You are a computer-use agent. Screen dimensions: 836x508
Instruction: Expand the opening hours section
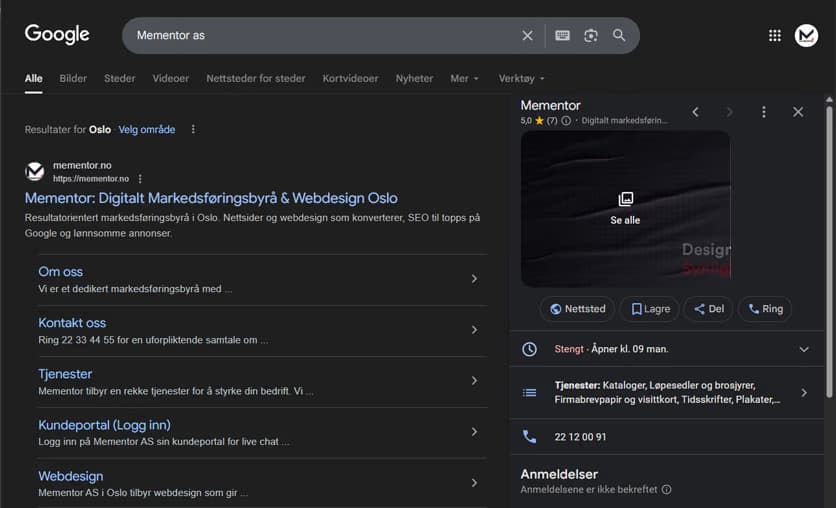coord(804,349)
